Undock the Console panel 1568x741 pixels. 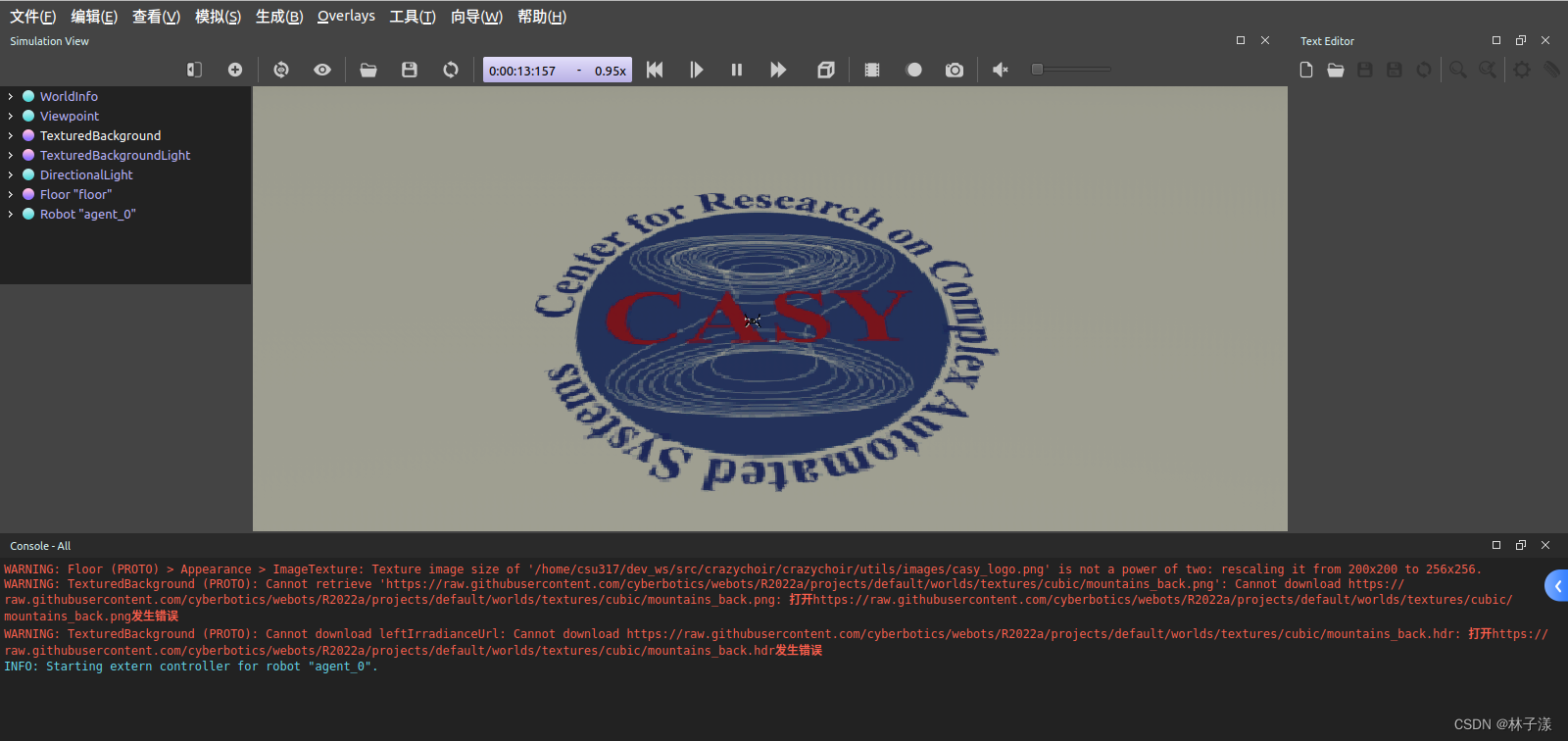click(x=1521, y=545)
